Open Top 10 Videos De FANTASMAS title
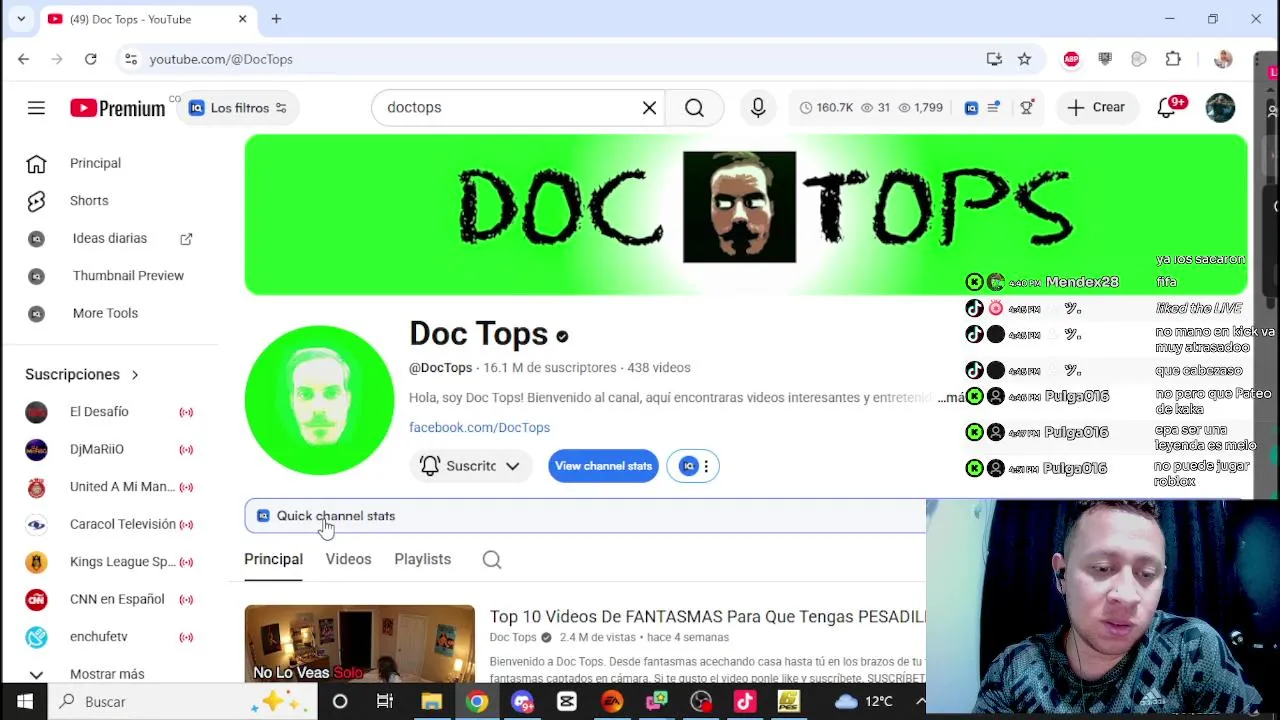 pyautogui.click(x=707, y=617)
